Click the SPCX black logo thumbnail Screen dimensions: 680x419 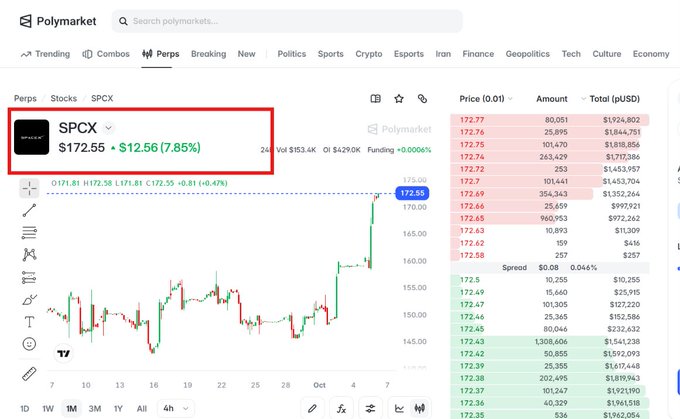click(32, 137)
